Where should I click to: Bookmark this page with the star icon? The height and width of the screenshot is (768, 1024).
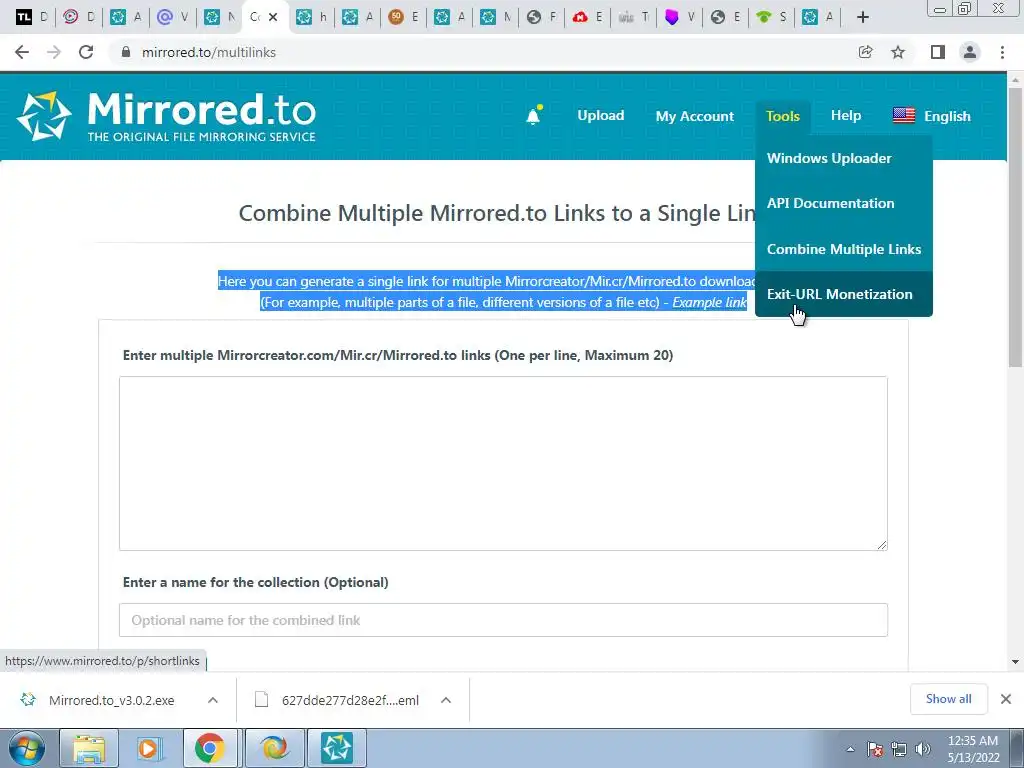pyautogui.click(x=898, y=52)
